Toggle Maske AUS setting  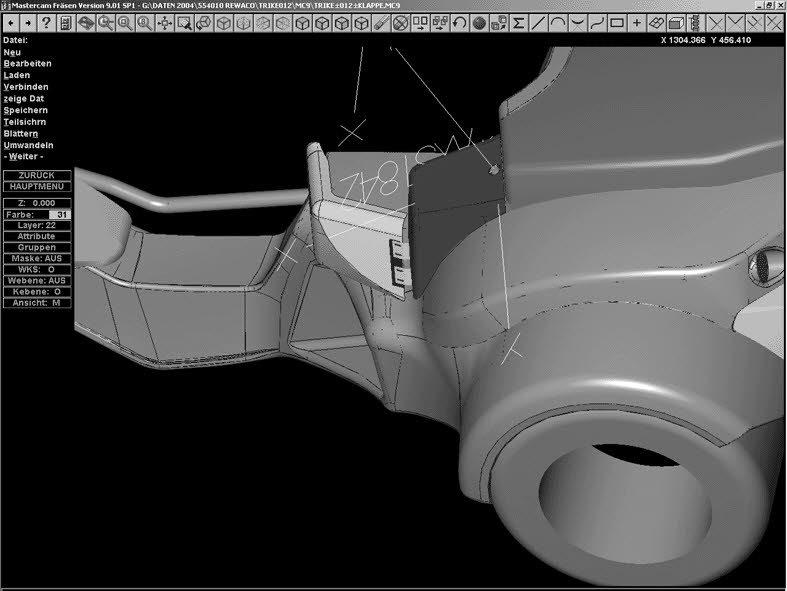click(x=37, y=258)
